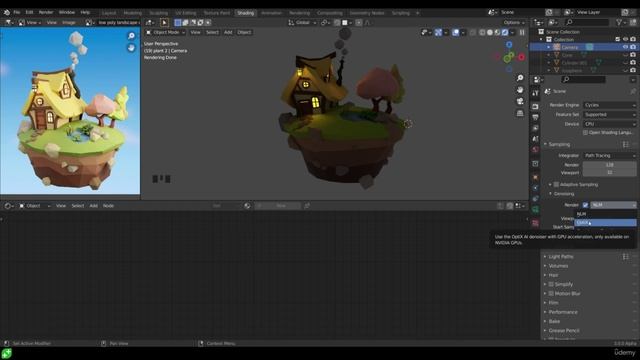Expand the Volumes panel

click(558, 266)
